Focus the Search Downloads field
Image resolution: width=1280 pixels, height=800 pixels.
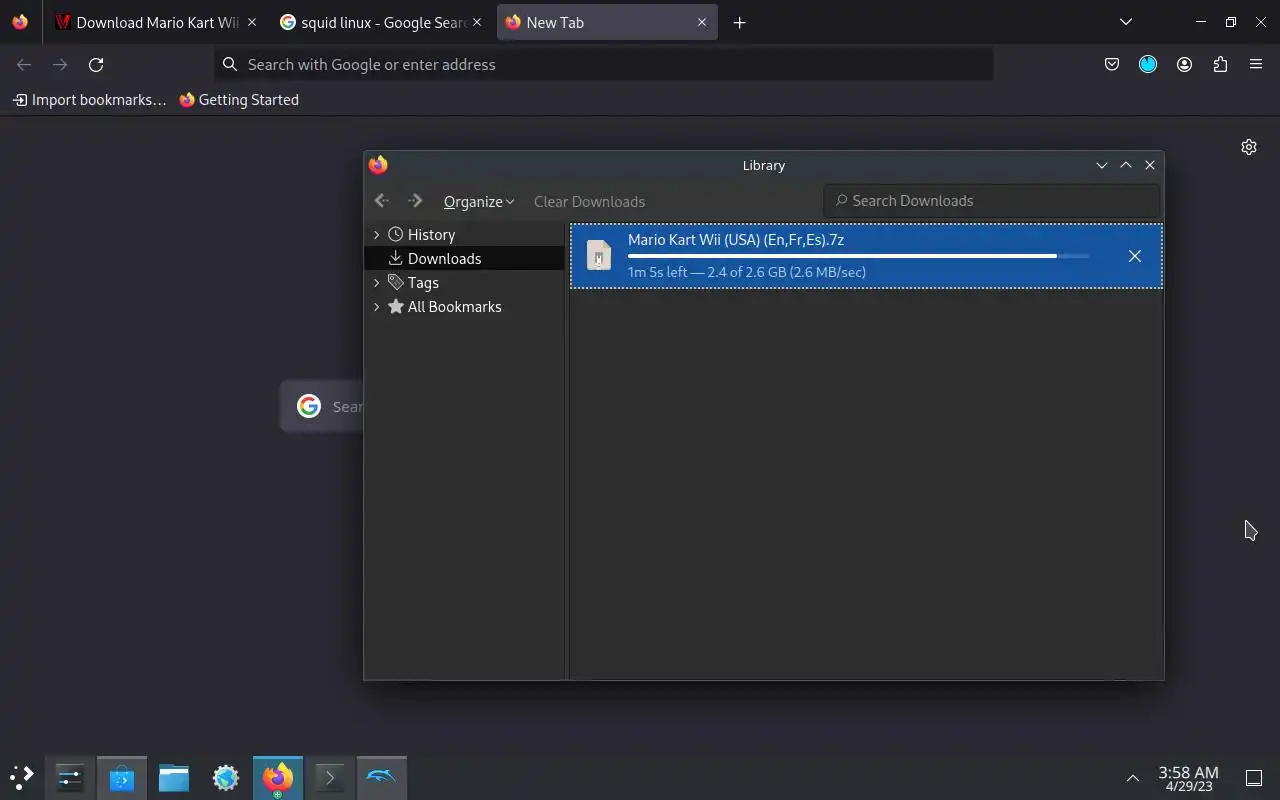click(992, 201)
